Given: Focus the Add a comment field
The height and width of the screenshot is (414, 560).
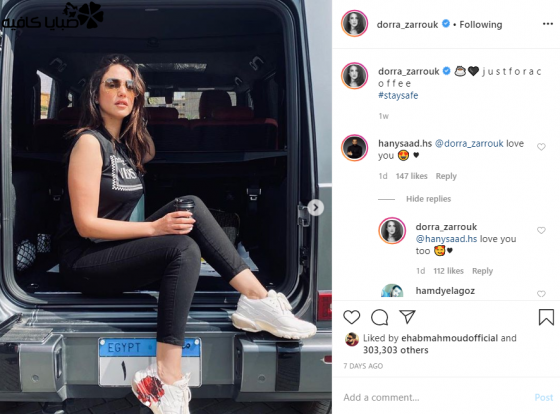Looking at the screenshot, I should pos(436,397).
